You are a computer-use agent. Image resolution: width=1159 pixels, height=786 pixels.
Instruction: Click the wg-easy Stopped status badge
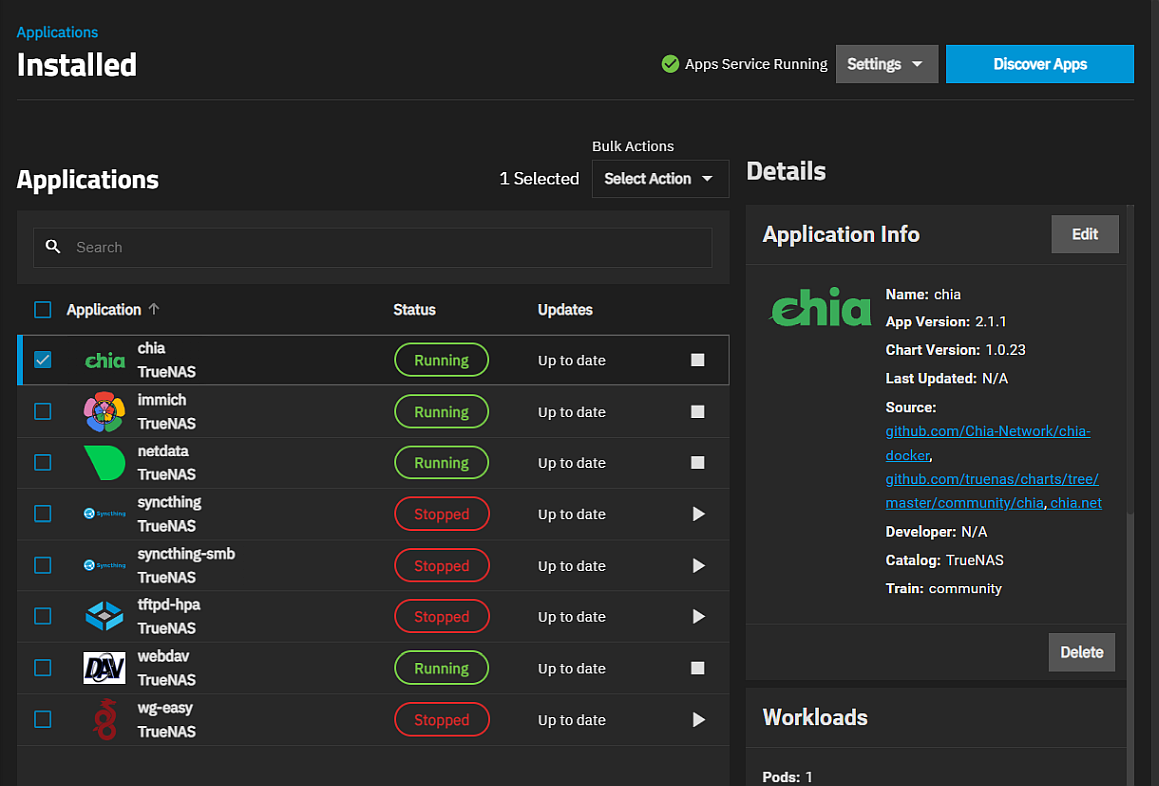point(441,719)
